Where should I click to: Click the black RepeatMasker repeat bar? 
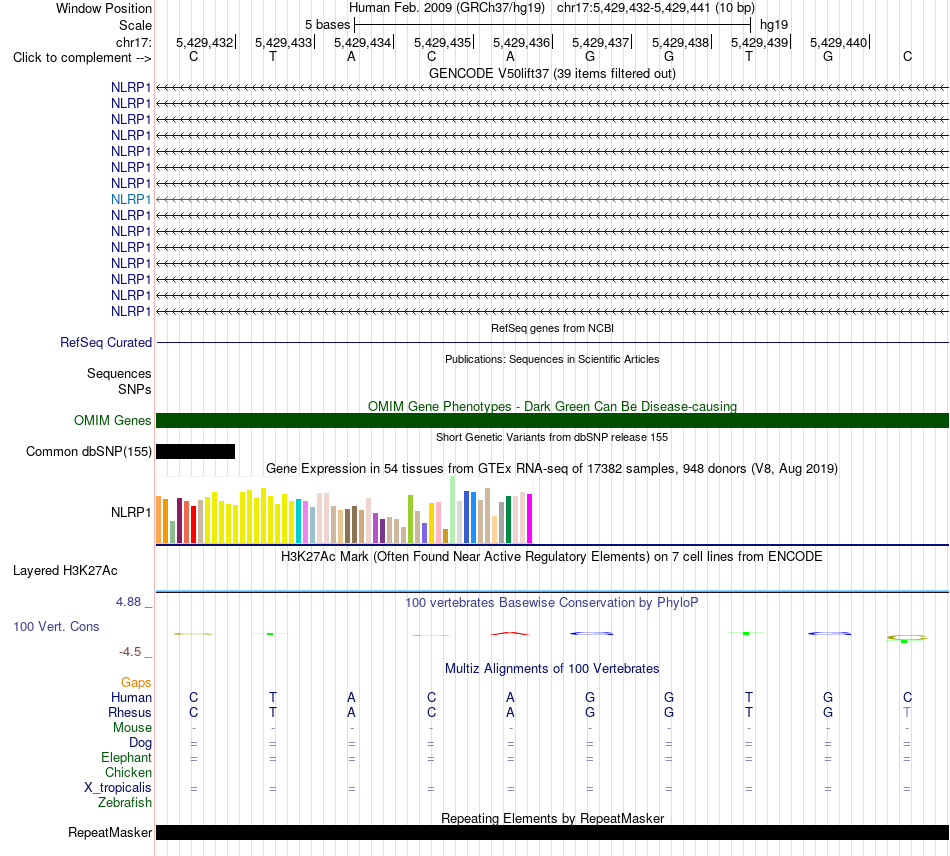point(552,832)
